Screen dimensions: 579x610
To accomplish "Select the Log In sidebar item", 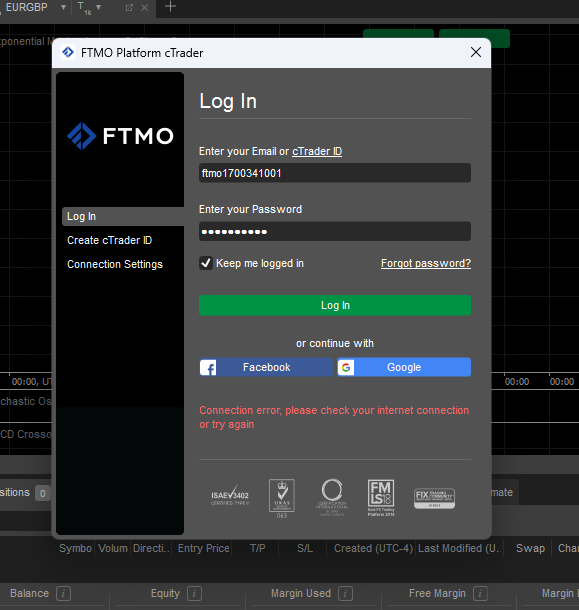I will [x=123, y=216].
